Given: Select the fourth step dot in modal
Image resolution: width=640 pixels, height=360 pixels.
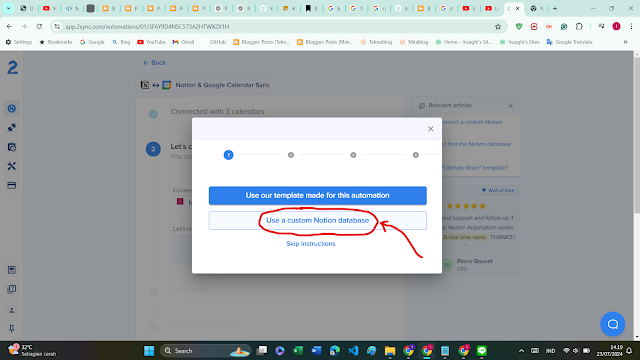Looking at the screenshot, I should pyautogui.click(x=416, y=155).
